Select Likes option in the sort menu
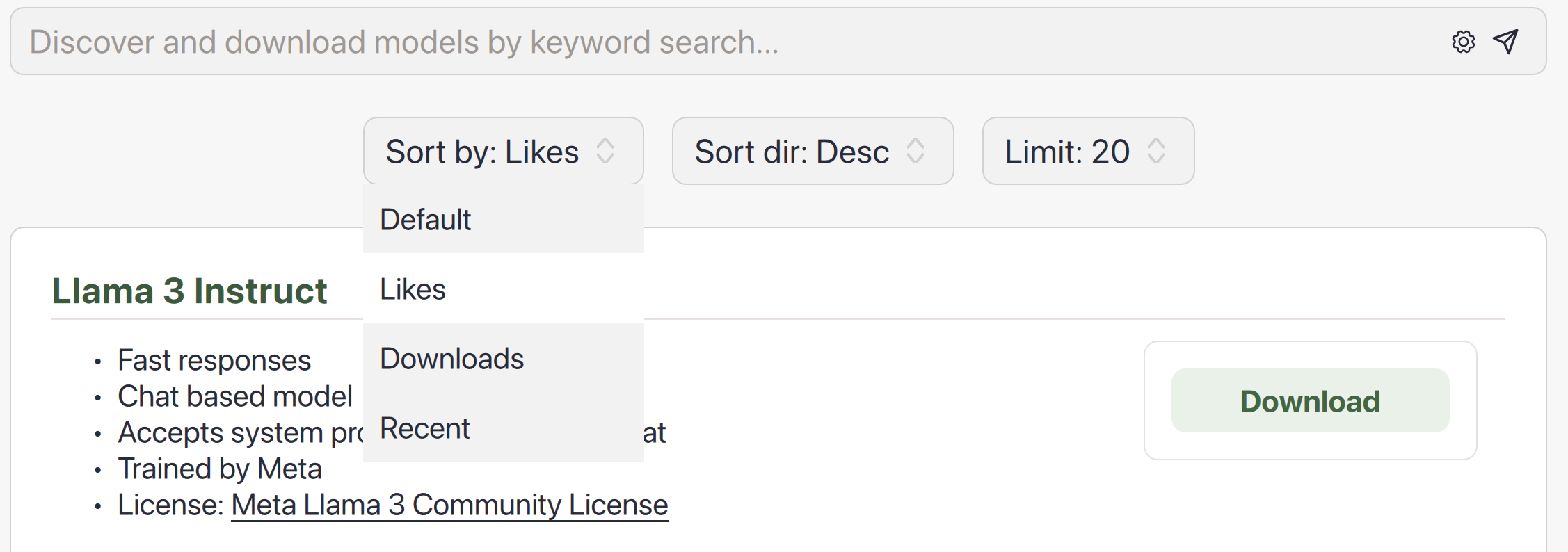Viewport: 1568px width, 552px height. (x=503, y=289)
